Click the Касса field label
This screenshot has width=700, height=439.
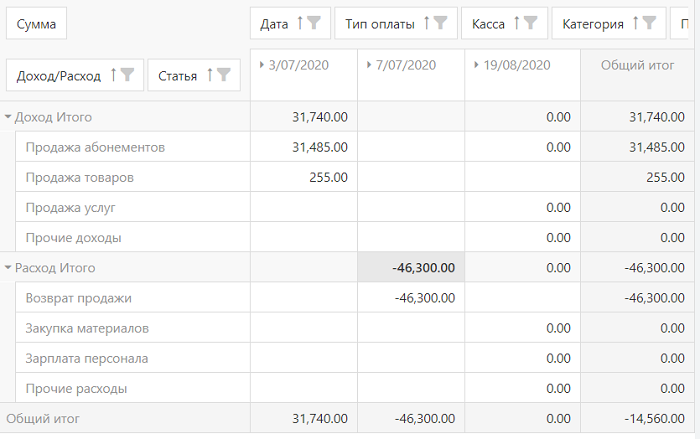(488, 24)
